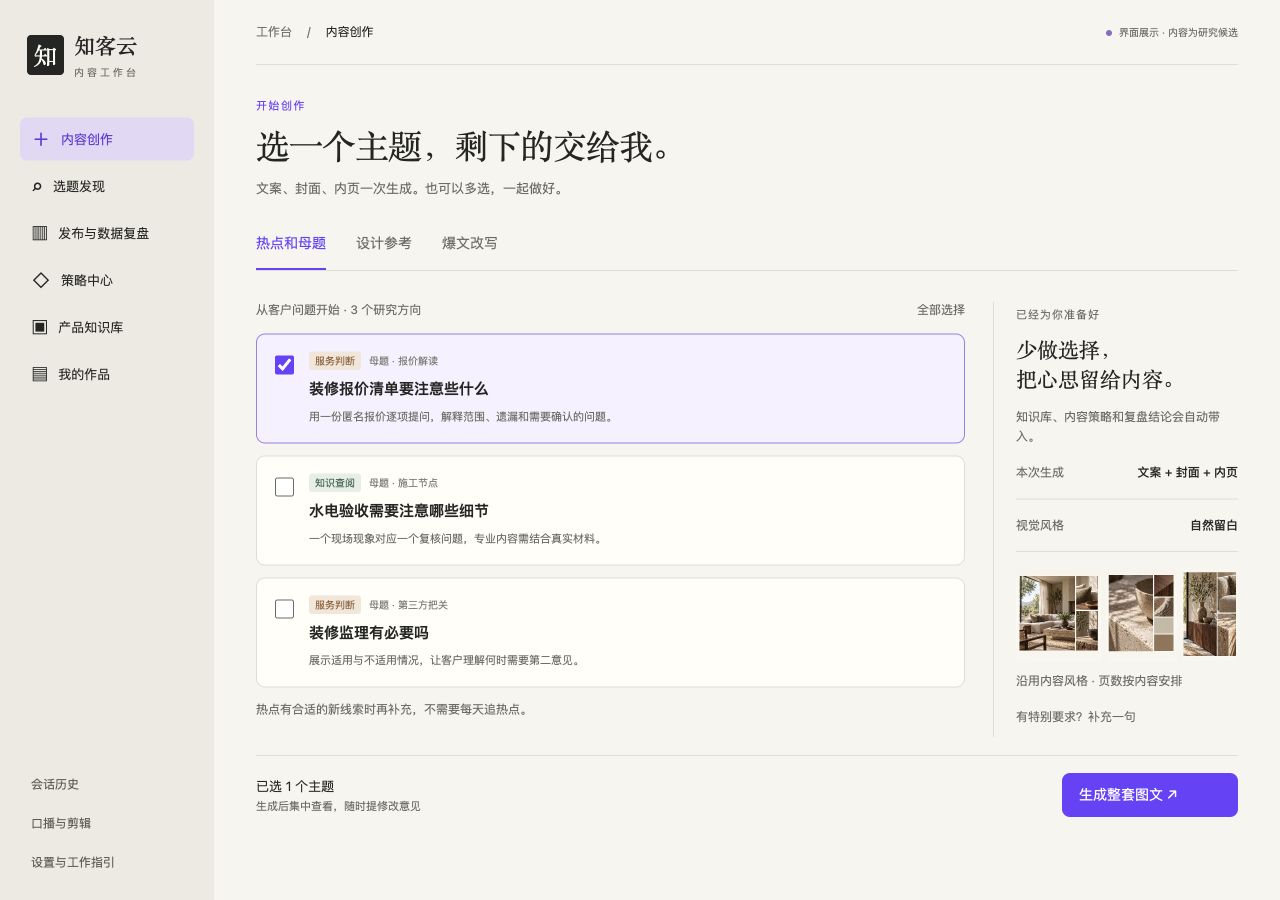Open 口播与剪辑 link
This screenshot has height=900, width=1280.
[61, 823]
